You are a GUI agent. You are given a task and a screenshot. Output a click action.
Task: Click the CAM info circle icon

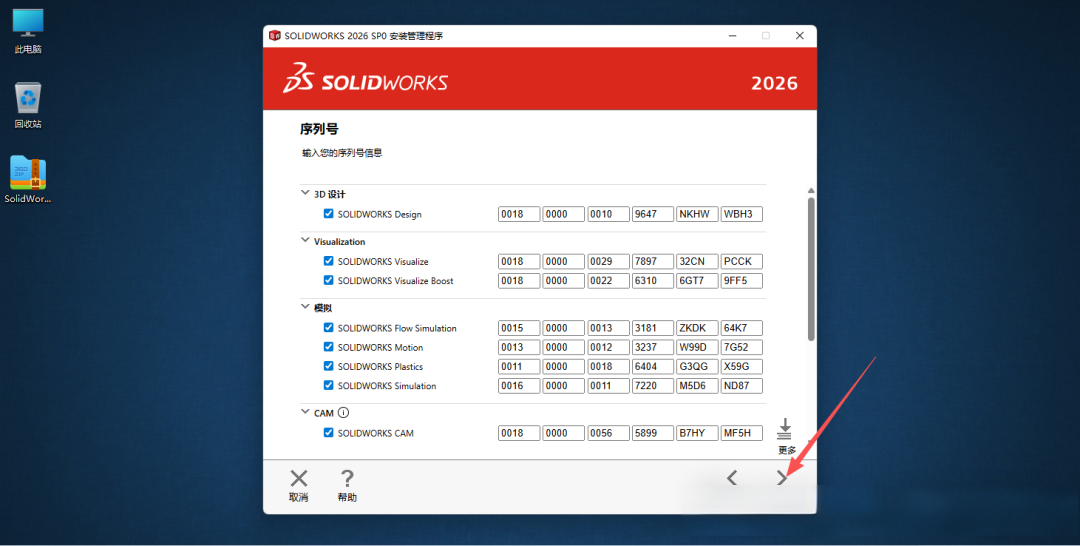tap(343, 412)
